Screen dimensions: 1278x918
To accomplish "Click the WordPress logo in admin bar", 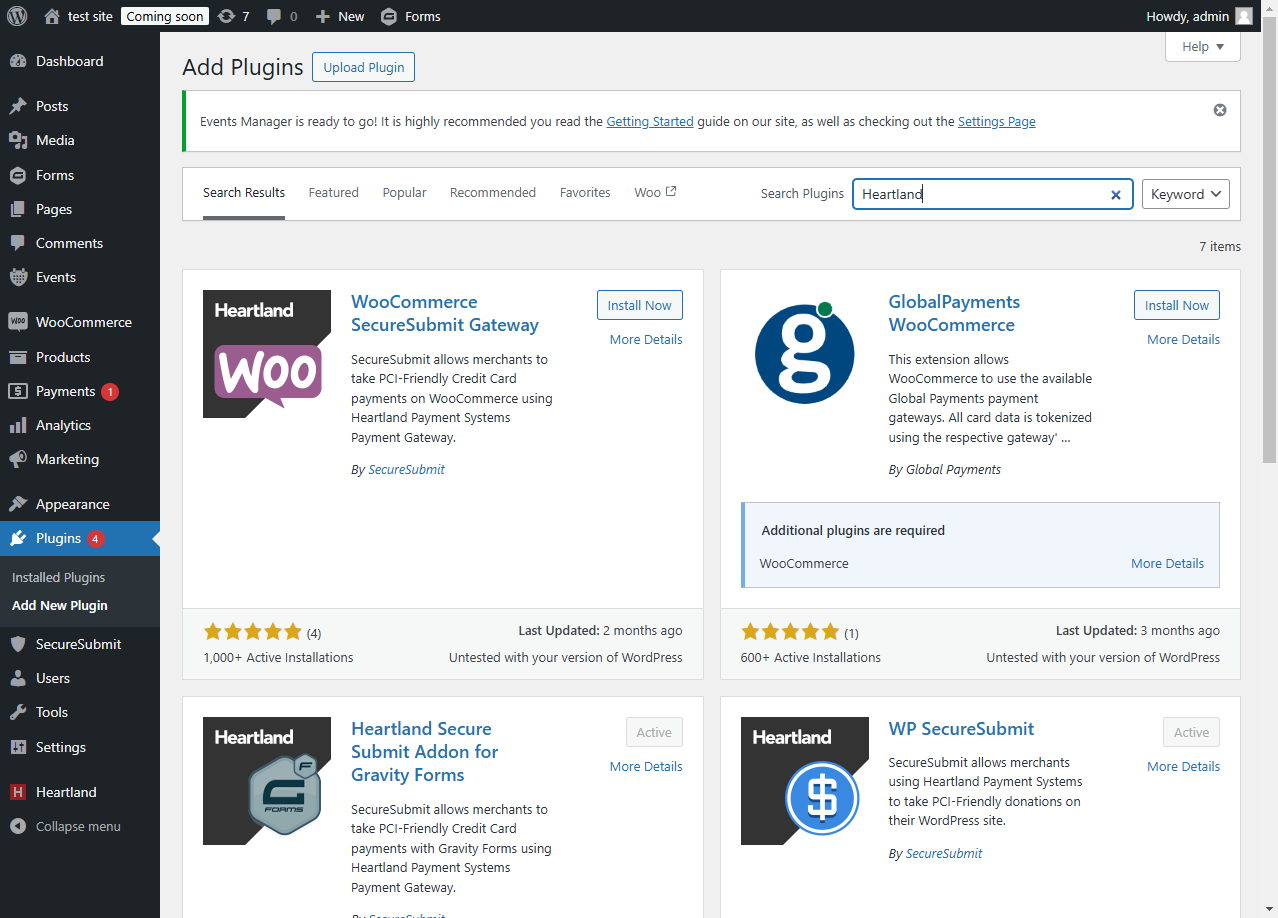I will click(17, 16).
